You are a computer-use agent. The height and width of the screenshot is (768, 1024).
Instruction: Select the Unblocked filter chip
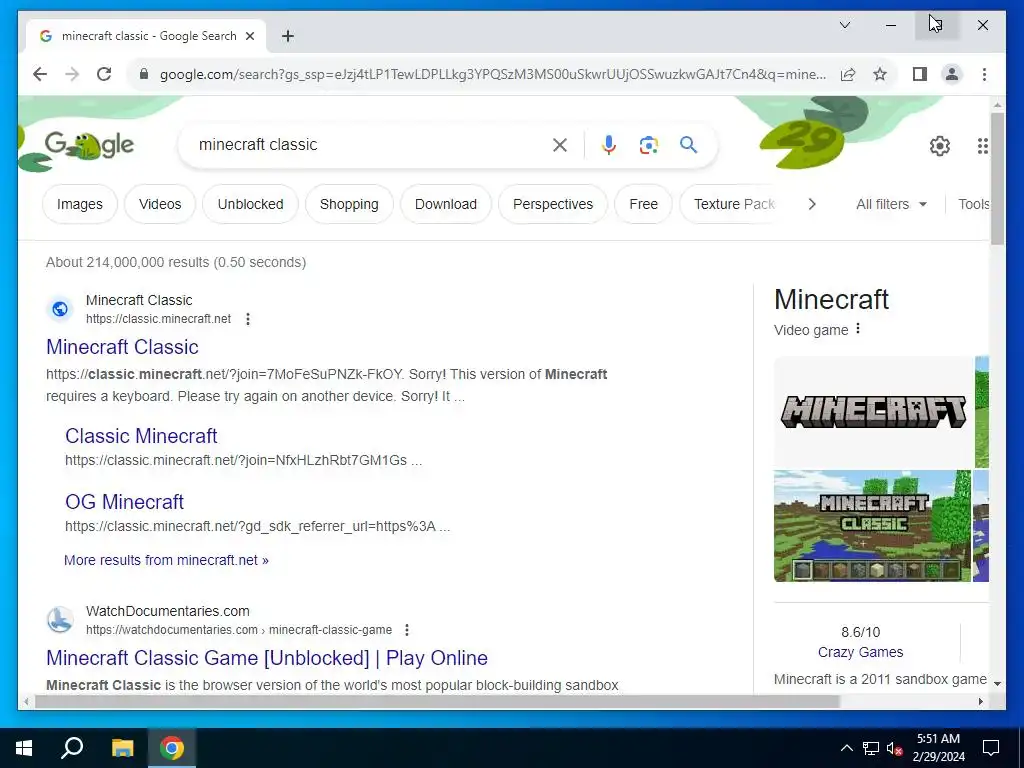(250, 204)
